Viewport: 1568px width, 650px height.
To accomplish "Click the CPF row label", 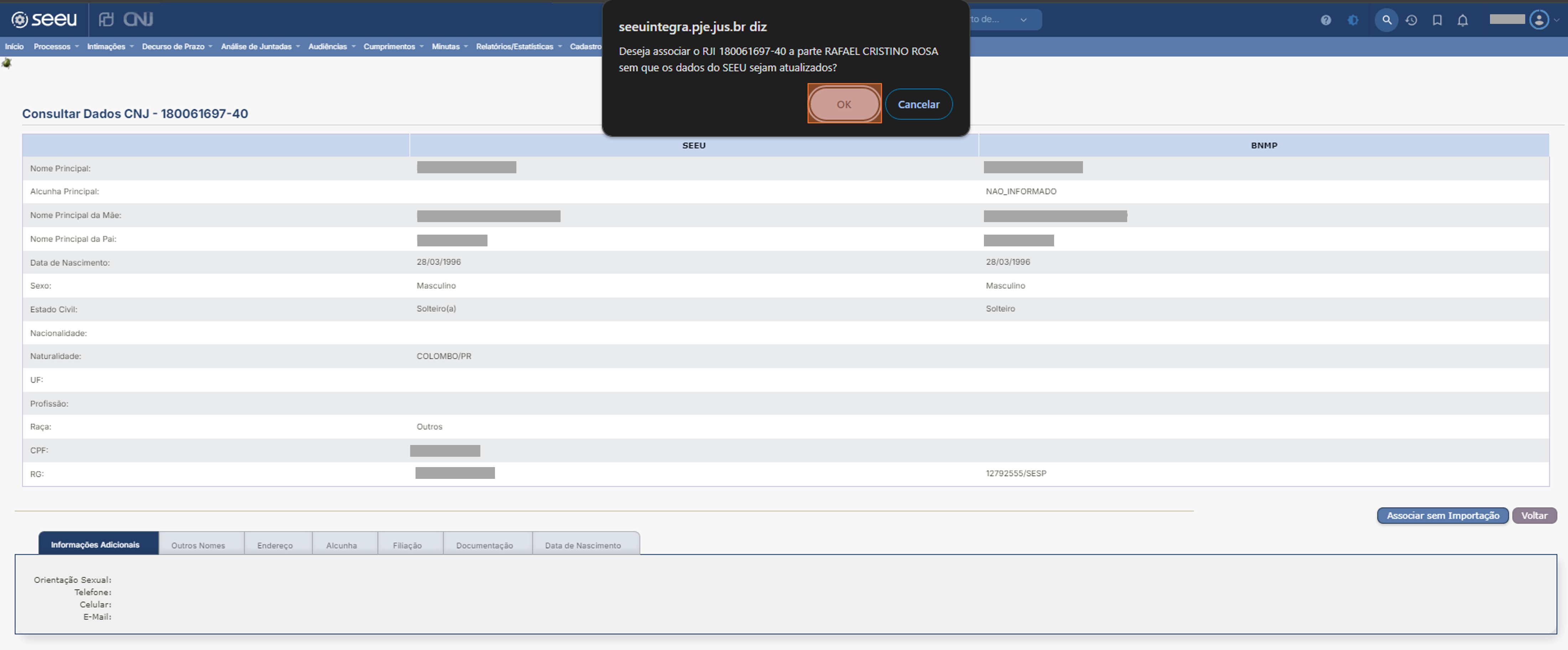I will [x=39, y=450].
